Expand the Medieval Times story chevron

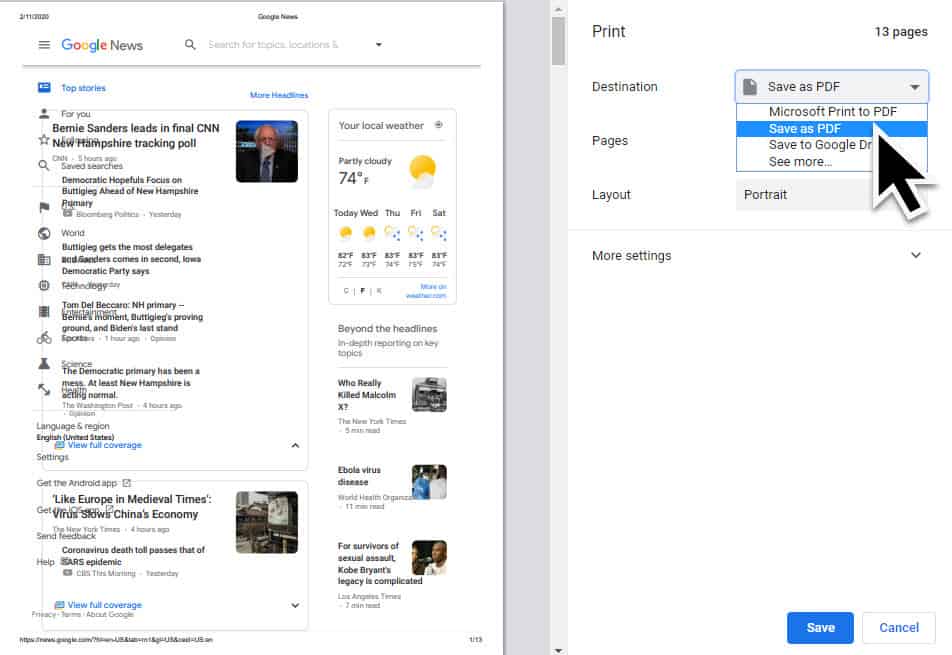(295, 605)
